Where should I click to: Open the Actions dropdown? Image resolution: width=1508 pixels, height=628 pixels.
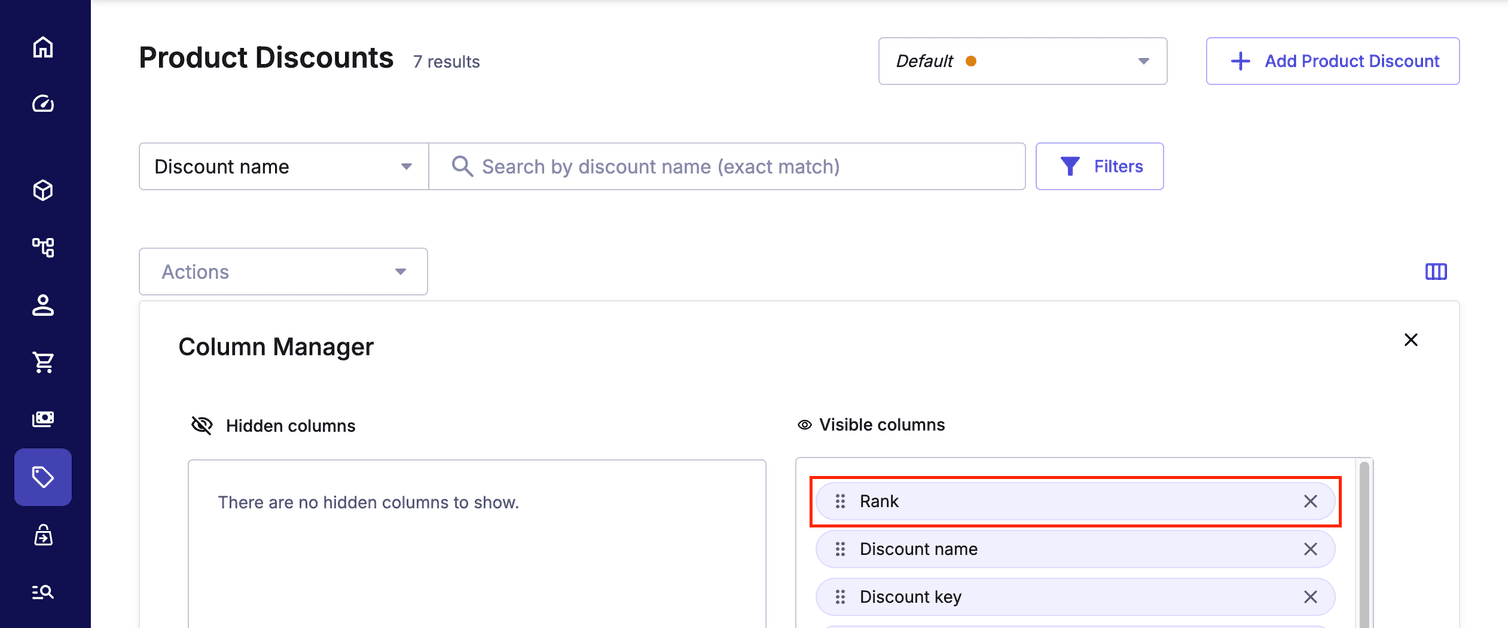coord(283,271)
